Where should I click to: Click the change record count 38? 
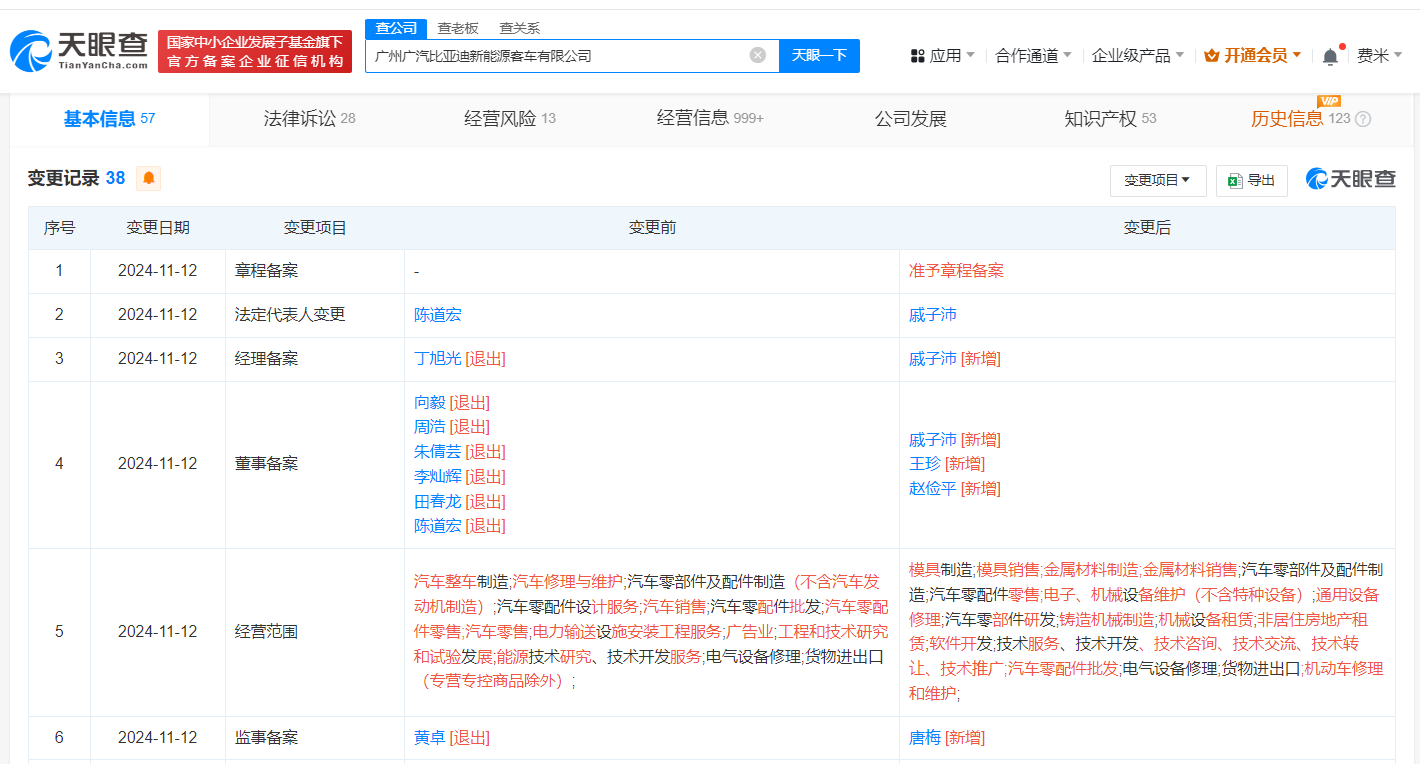click(115, 178)
